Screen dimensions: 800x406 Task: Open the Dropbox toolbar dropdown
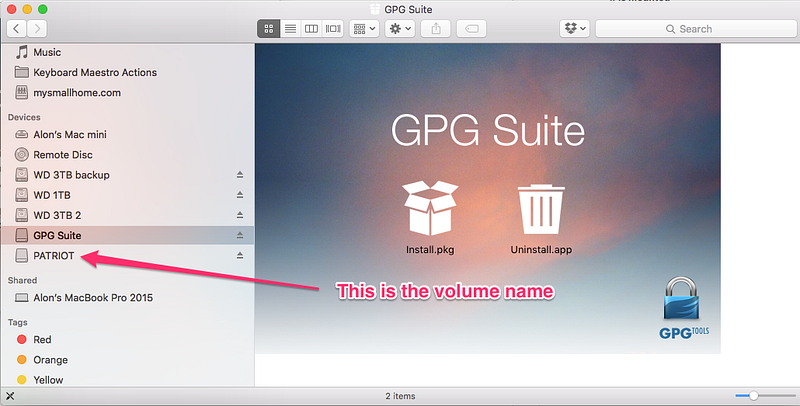[574, 29]
